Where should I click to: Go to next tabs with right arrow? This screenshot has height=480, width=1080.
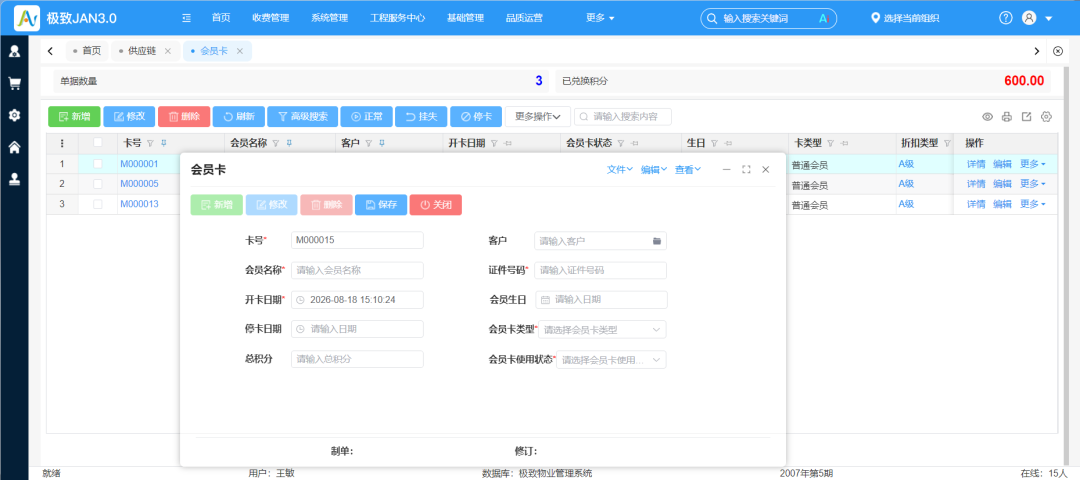[x=1037, y=51]
